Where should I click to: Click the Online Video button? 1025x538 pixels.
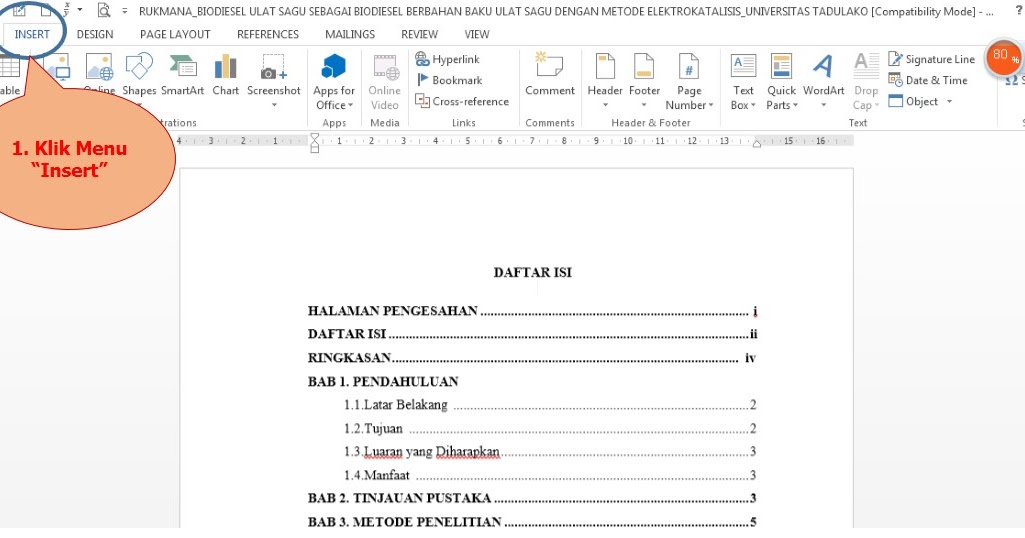point(384,82)
